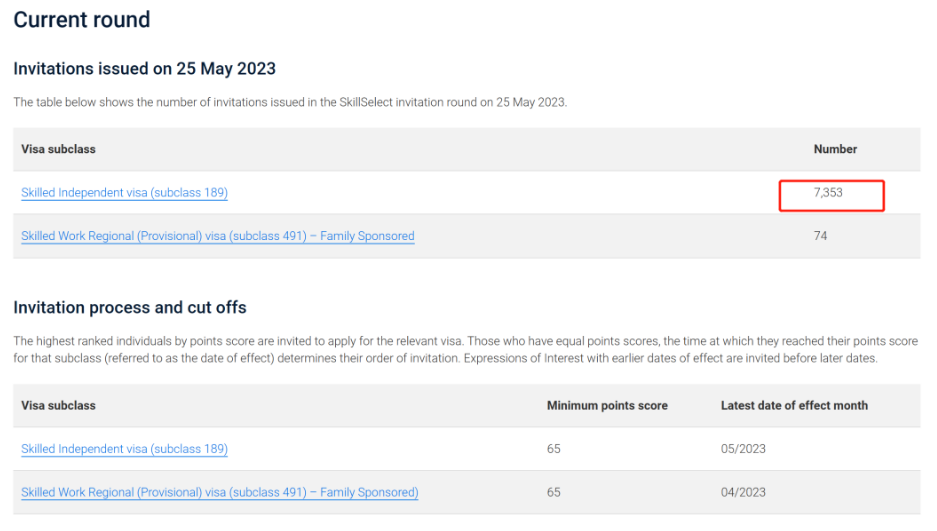The height and width of the screenshot is (531, 937).
Task: Click minimum points 65 for subclass 189
Action: [x=553, y=449]
